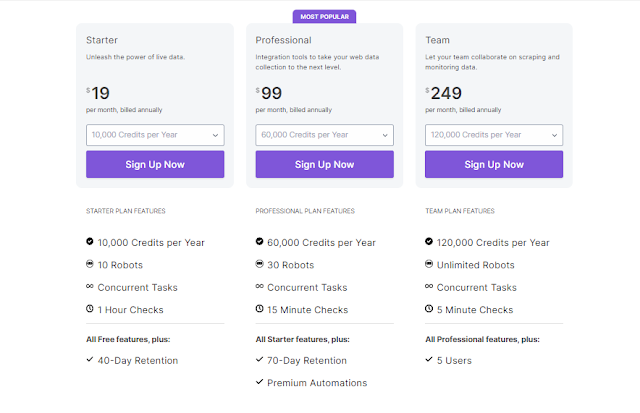
Task: Sign up for the Professional plan
Action: point(324,164)
